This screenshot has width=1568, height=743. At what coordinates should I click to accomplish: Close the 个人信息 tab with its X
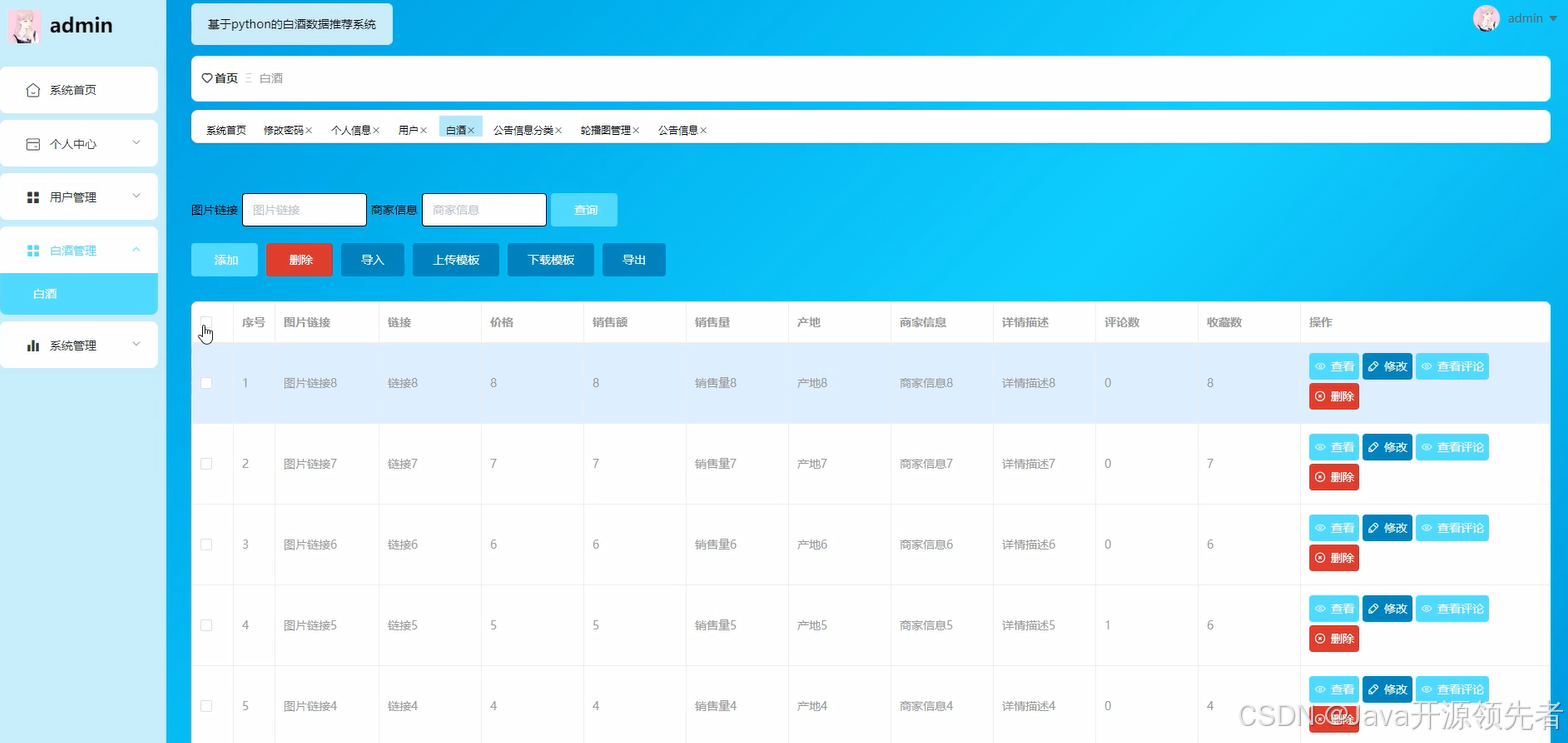(376, 130)
